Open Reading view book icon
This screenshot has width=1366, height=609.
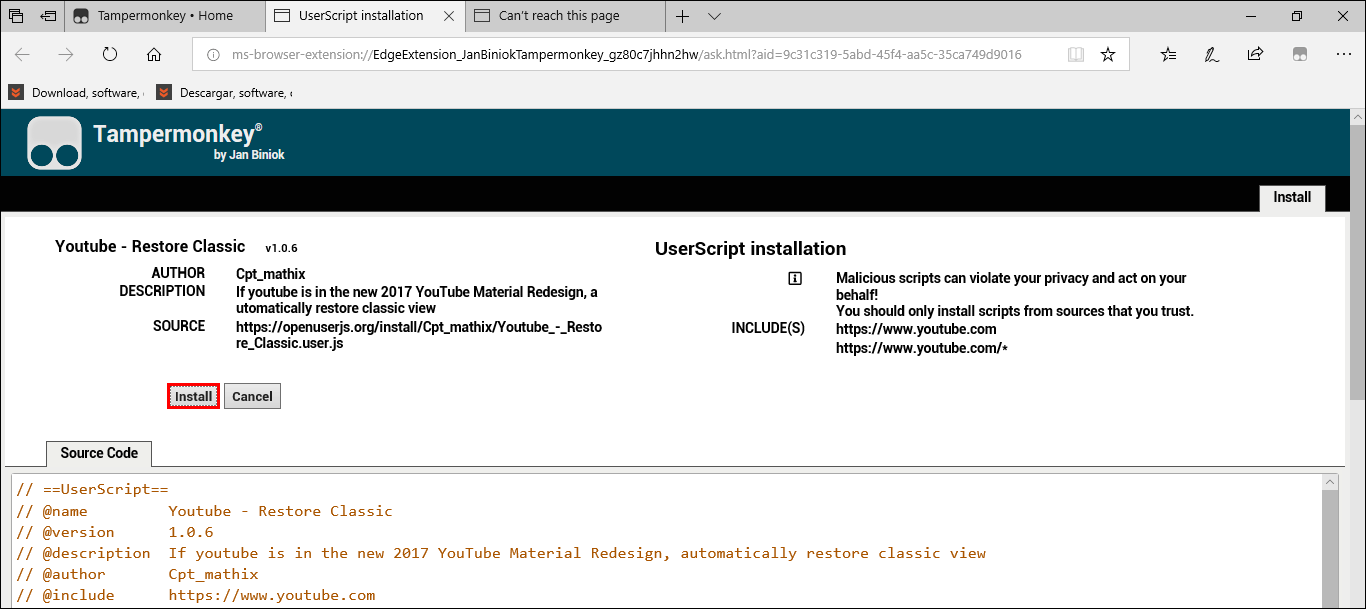pyautogui.click(x=1076, y=55)
